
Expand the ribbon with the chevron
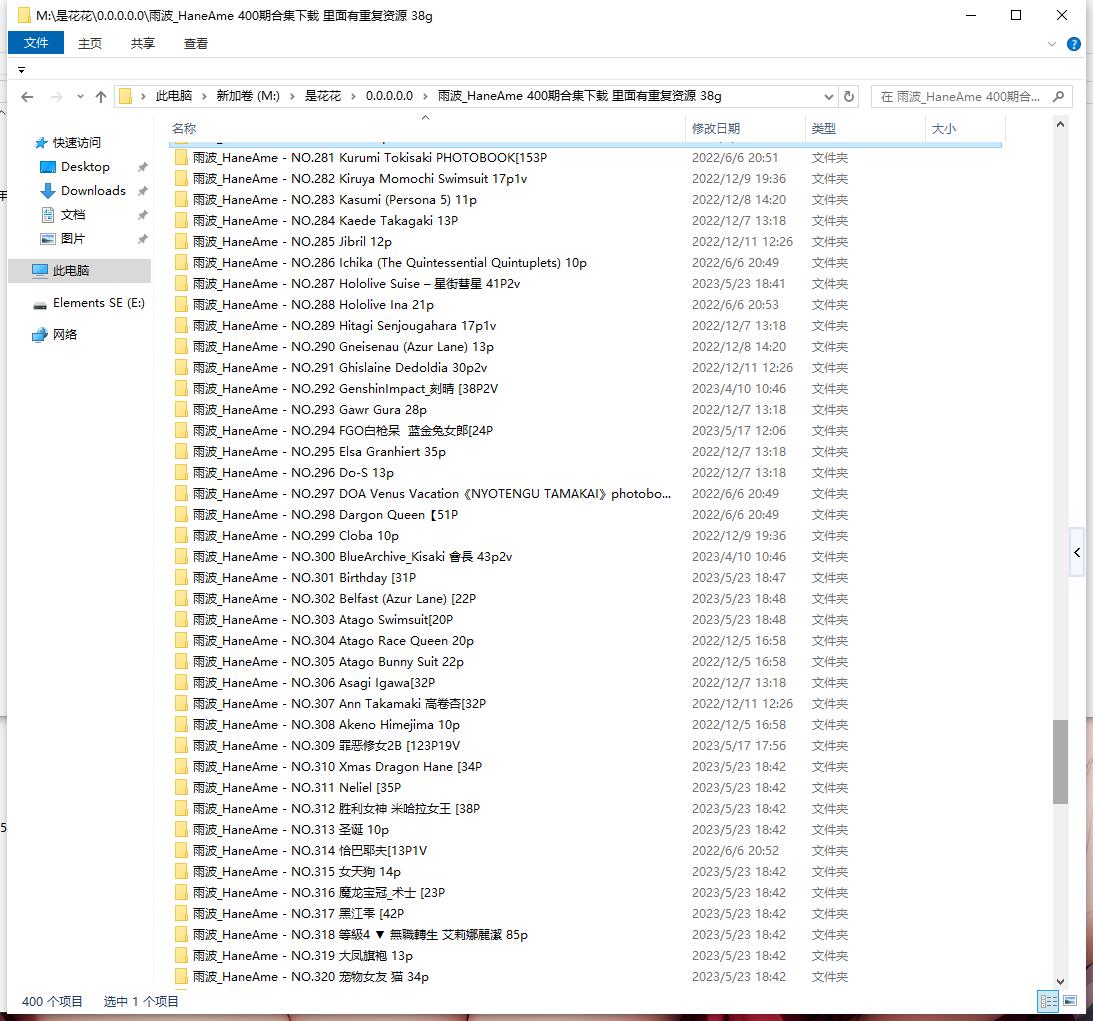(x=1051, y=44)
